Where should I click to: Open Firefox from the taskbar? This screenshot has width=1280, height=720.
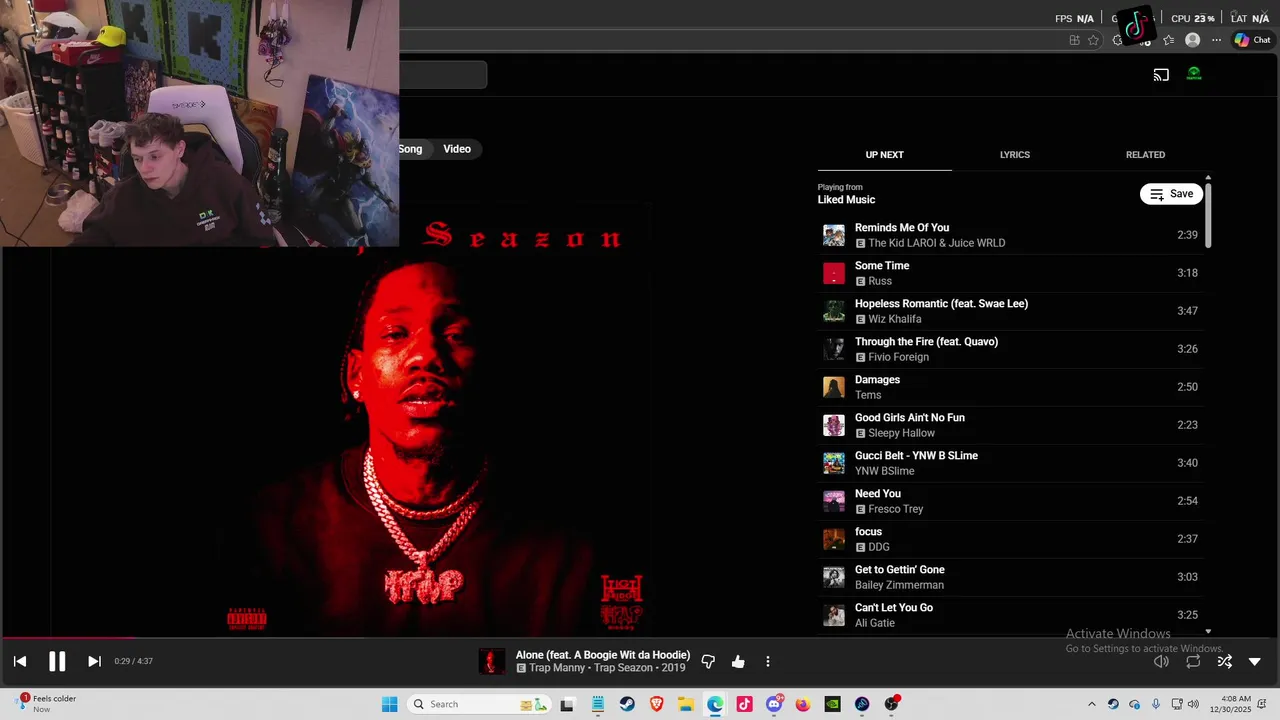[803, 704]
